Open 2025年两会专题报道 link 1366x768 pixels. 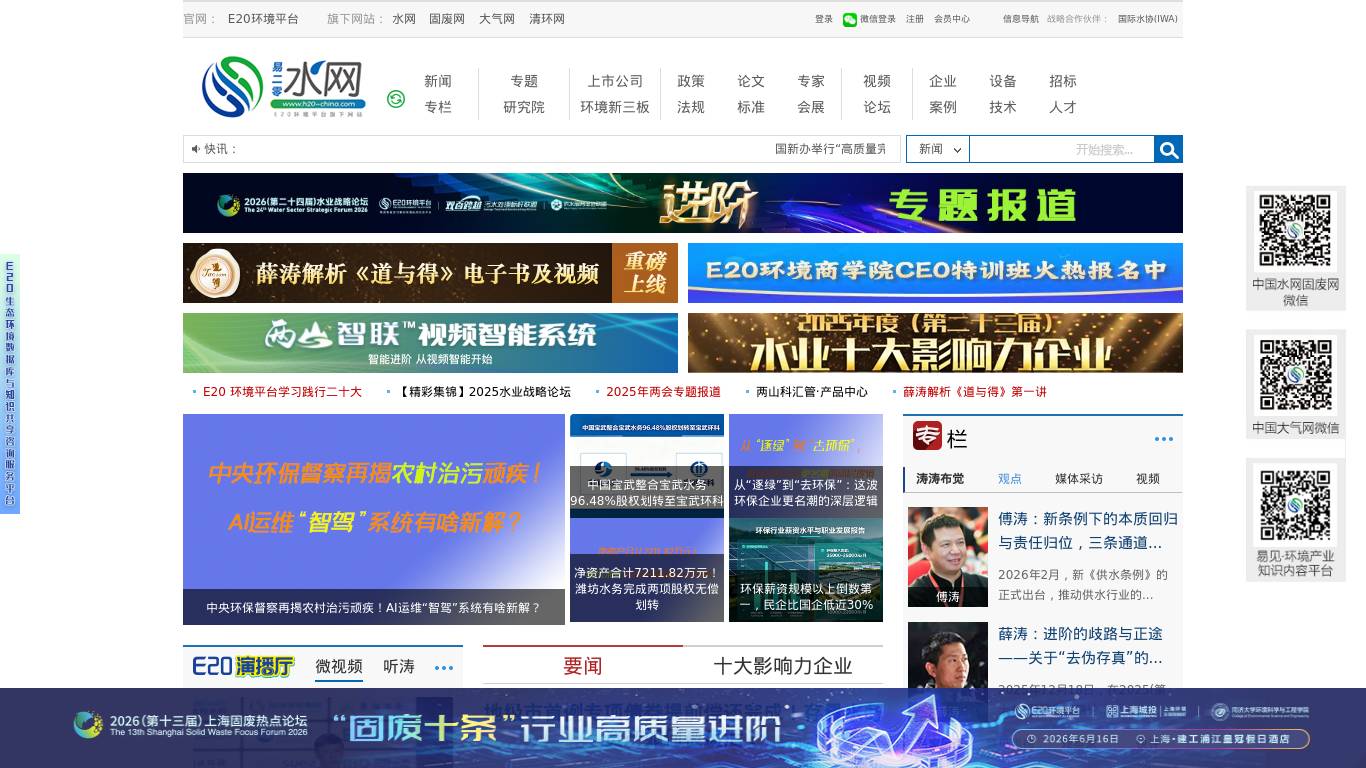click(663, 392)
